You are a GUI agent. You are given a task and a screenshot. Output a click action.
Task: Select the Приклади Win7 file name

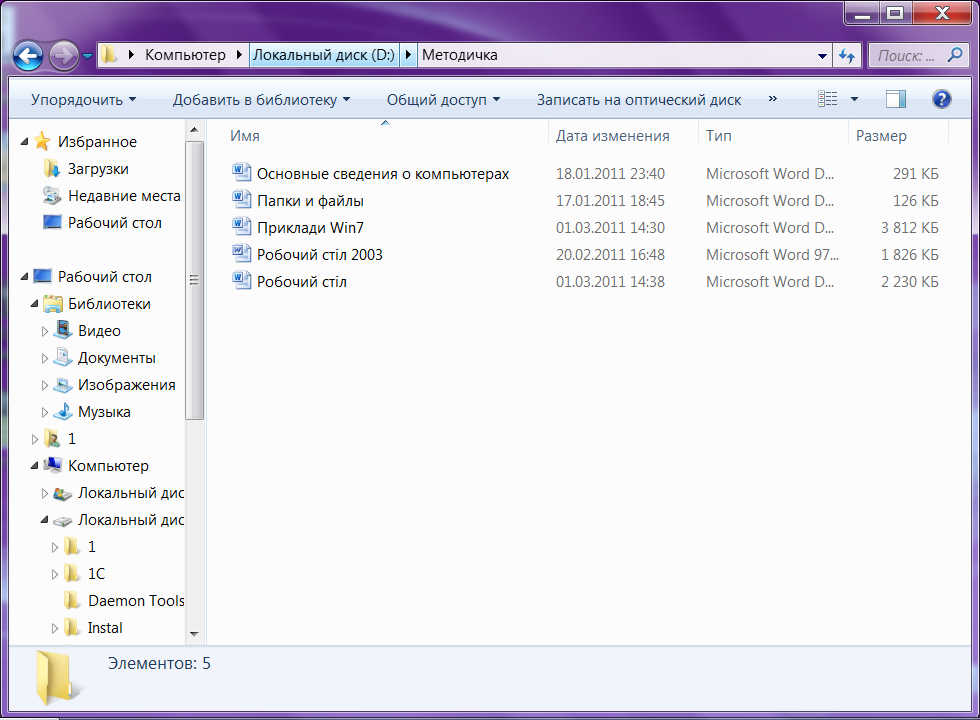click(x=311, y=228)
